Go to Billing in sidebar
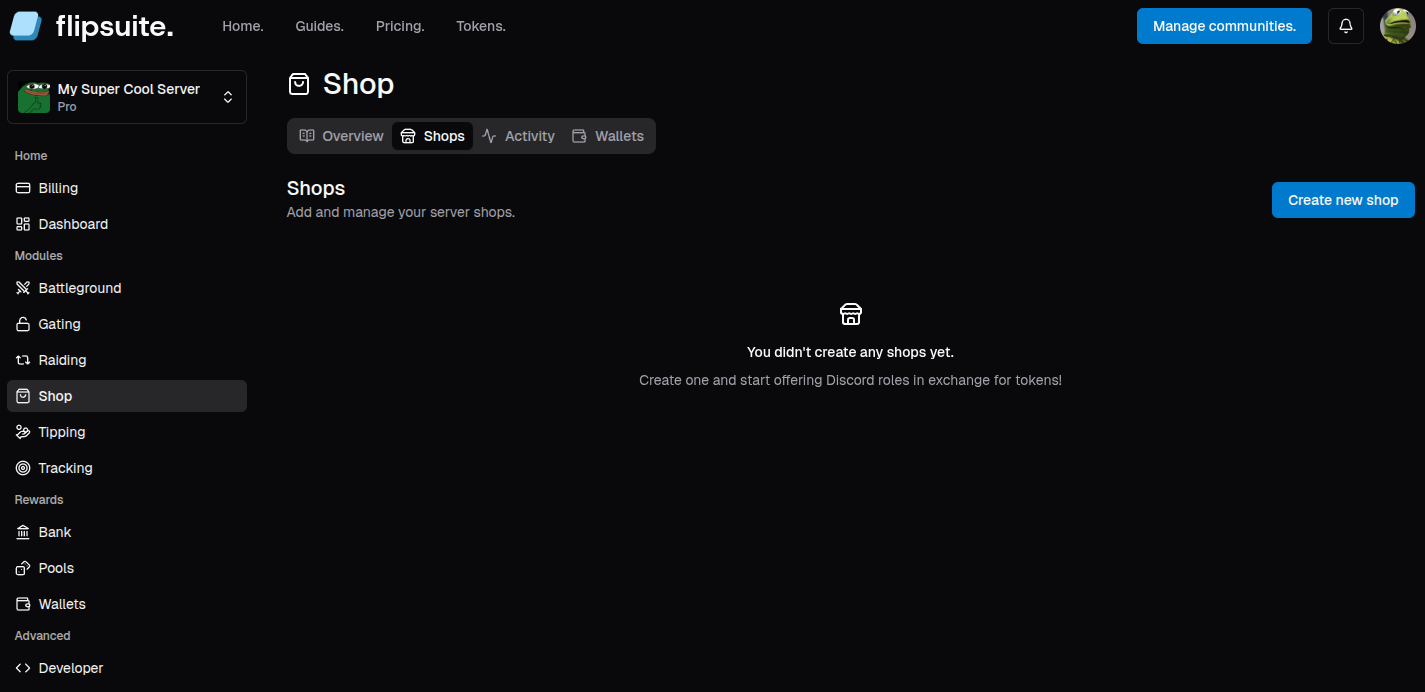The height and width of the screenshot is (692, 1425). (127, 188)
